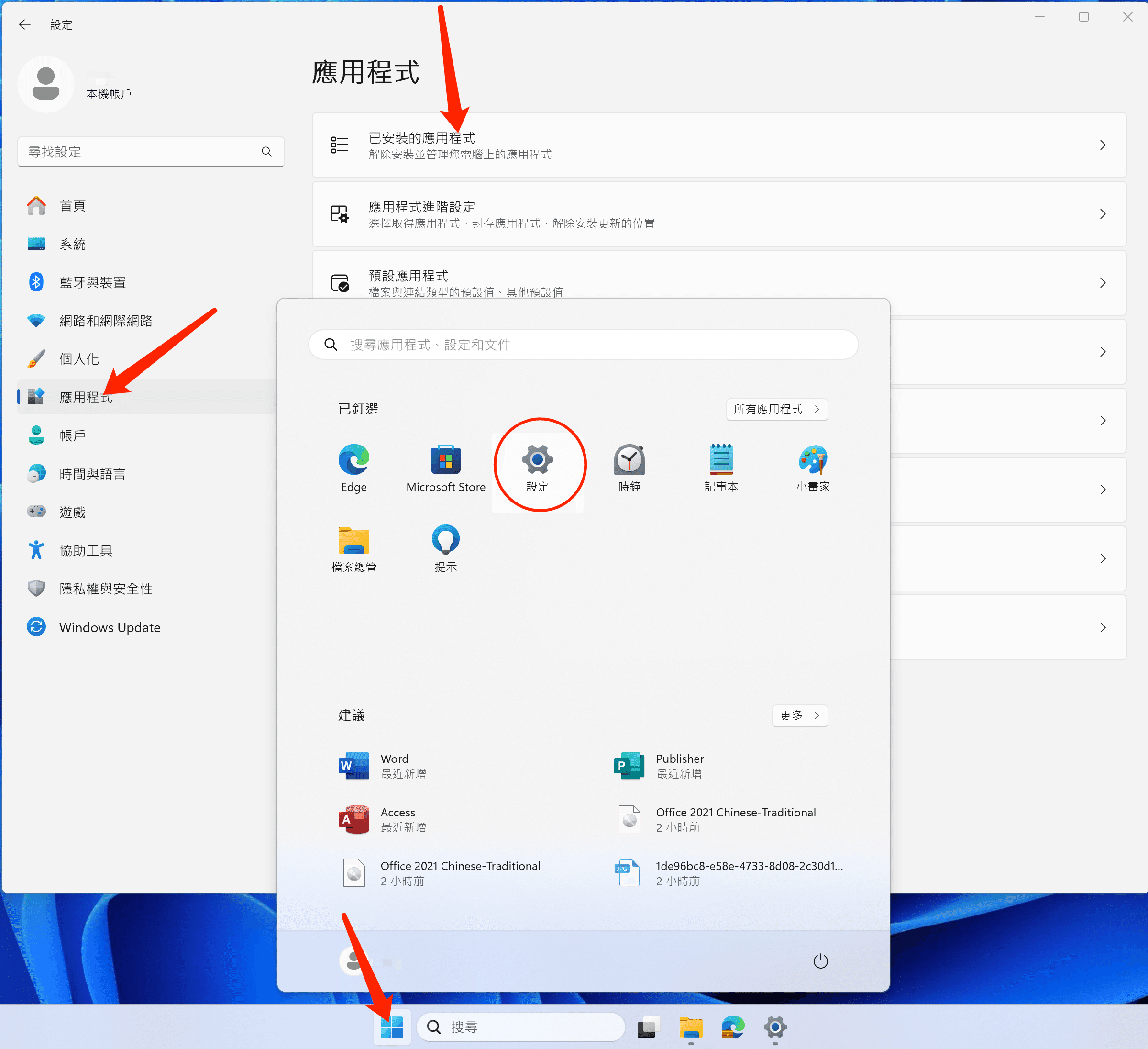Open recommended Word item

click(x=394, y=765)
